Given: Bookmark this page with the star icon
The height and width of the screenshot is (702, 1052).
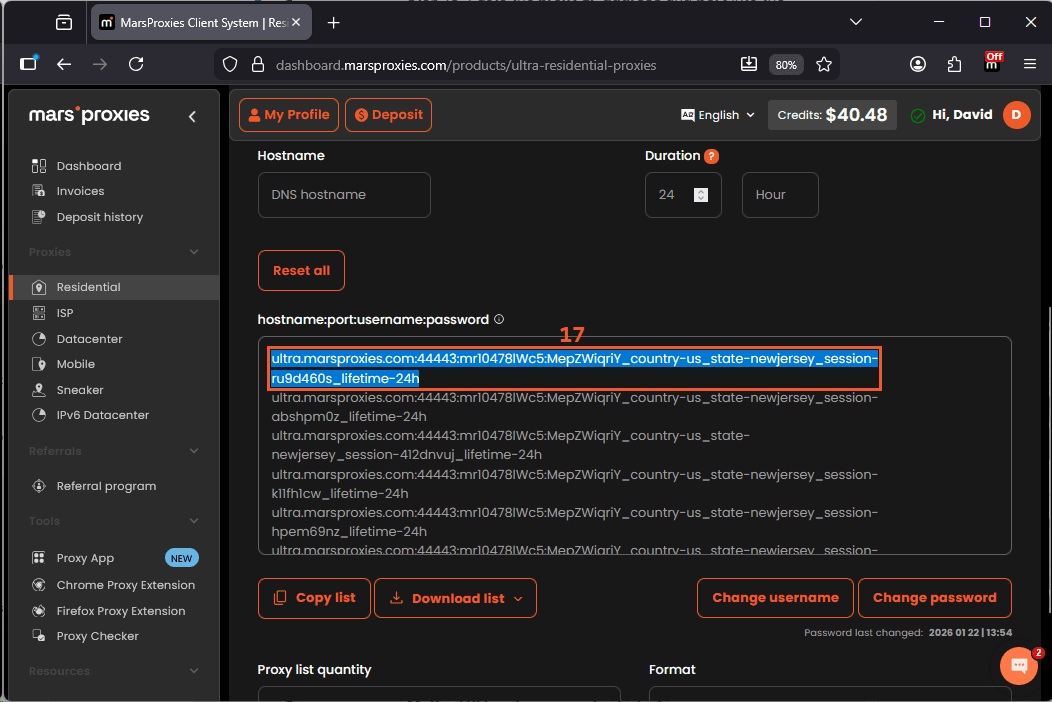Looking at the screenshot, I should pos(823,64).
